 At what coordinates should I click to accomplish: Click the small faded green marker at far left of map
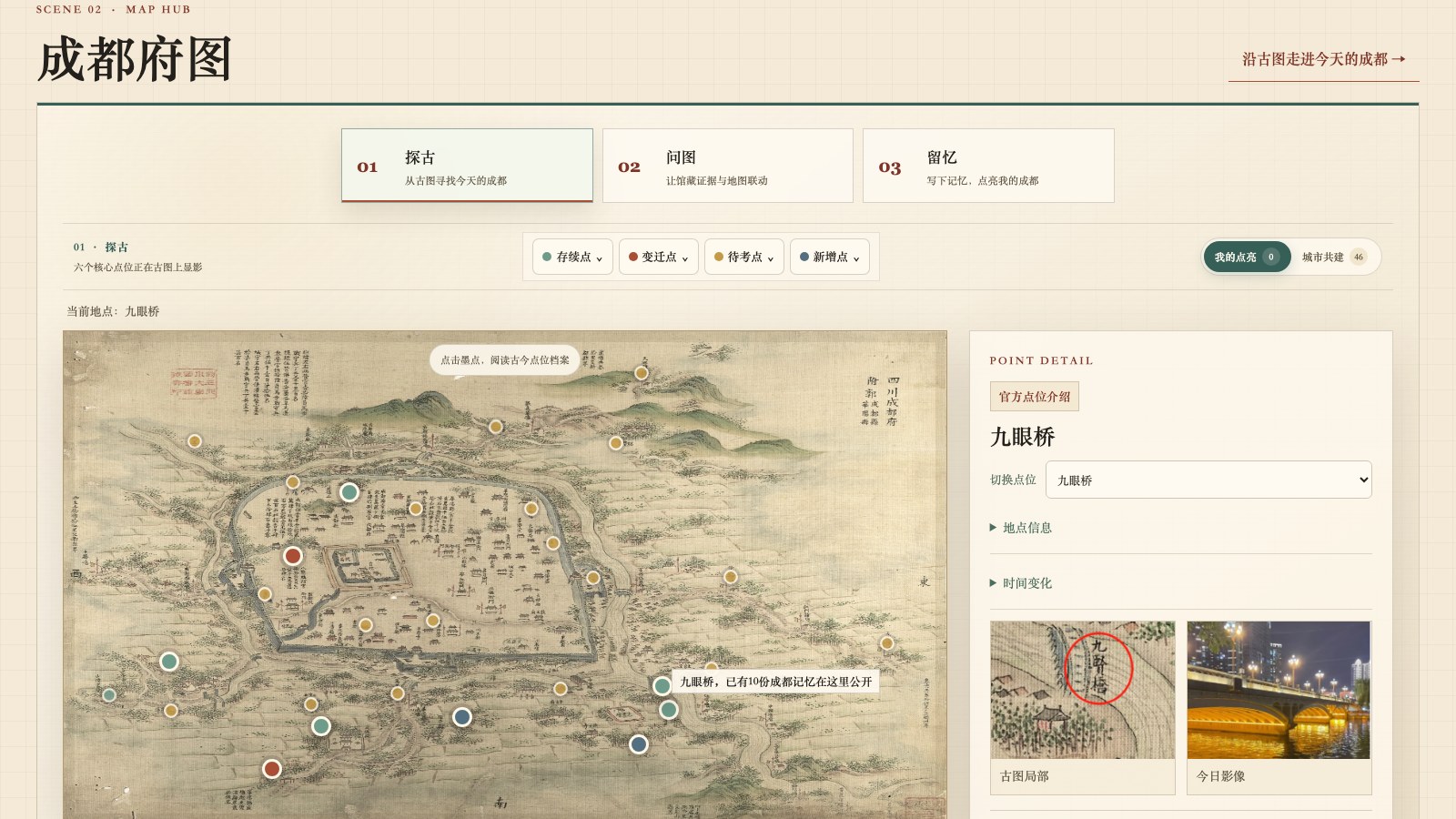click(109, 695)
